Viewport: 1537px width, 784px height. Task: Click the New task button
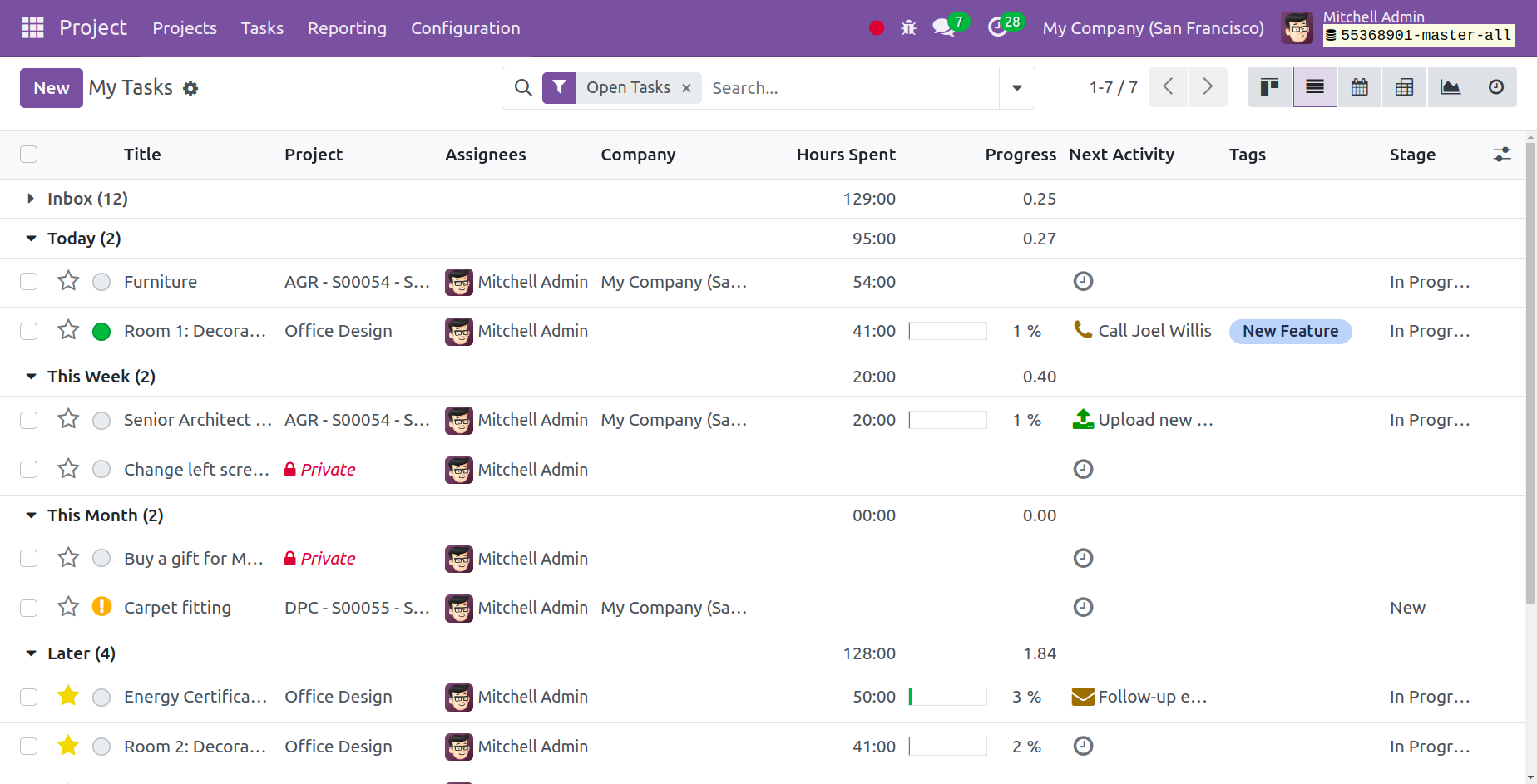click(x=52, y=87)
